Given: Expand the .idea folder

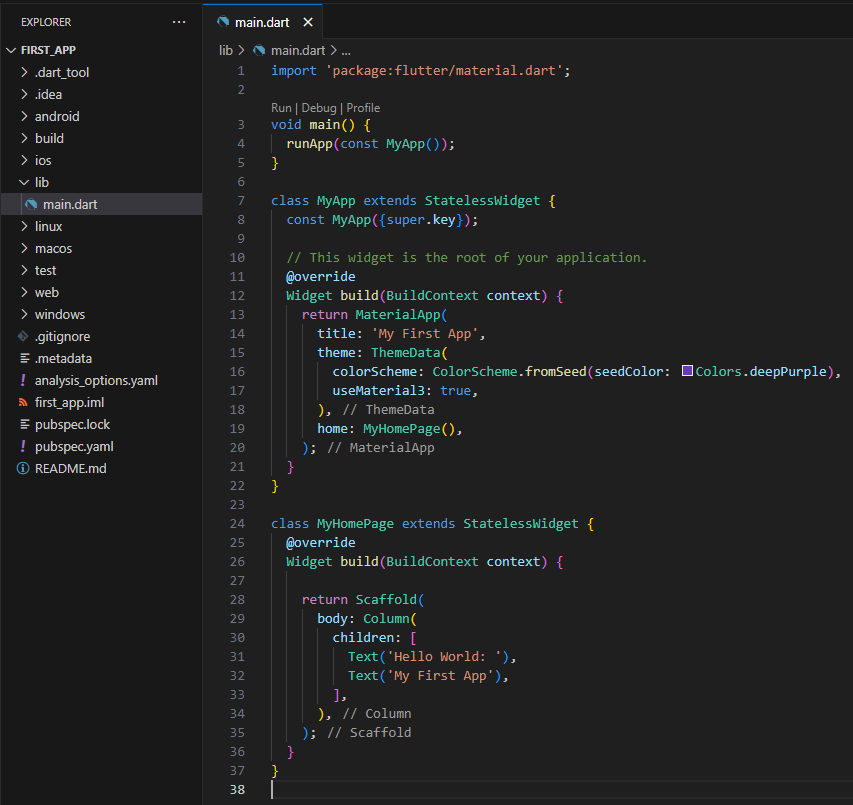Looking at the screenshot, I should (24, 94).
